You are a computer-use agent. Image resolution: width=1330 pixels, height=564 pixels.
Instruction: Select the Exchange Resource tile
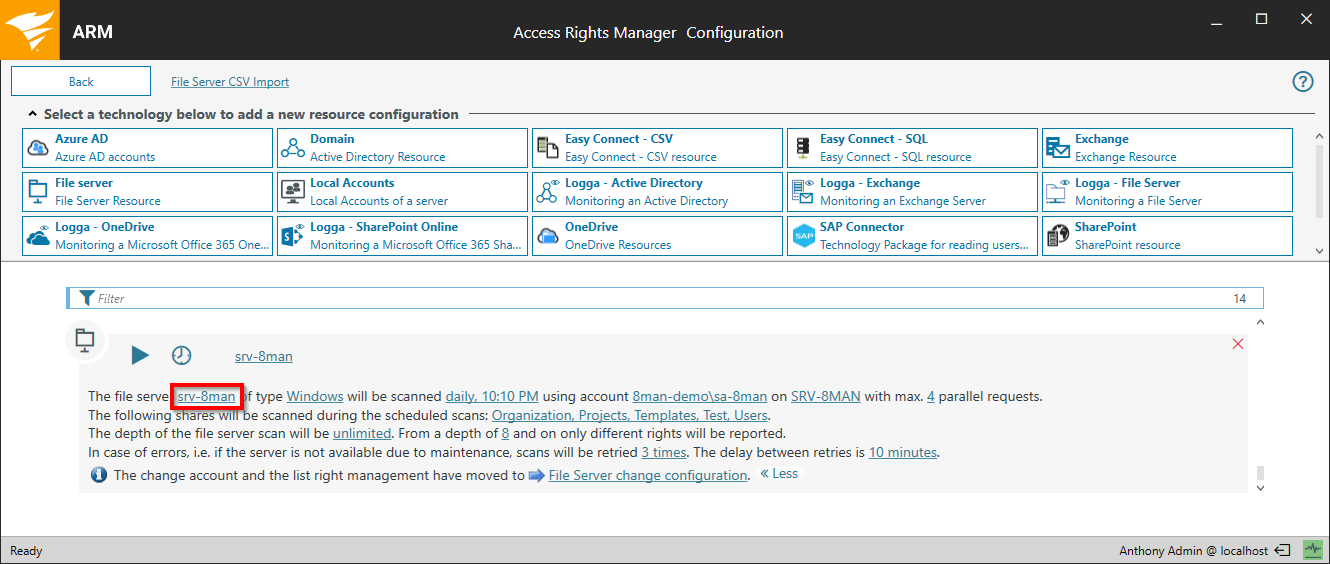click(x=1167, y=148)
